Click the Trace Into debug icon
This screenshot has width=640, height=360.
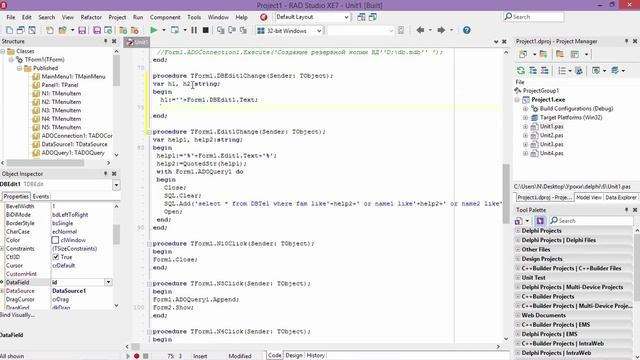[x=220, y=30]
